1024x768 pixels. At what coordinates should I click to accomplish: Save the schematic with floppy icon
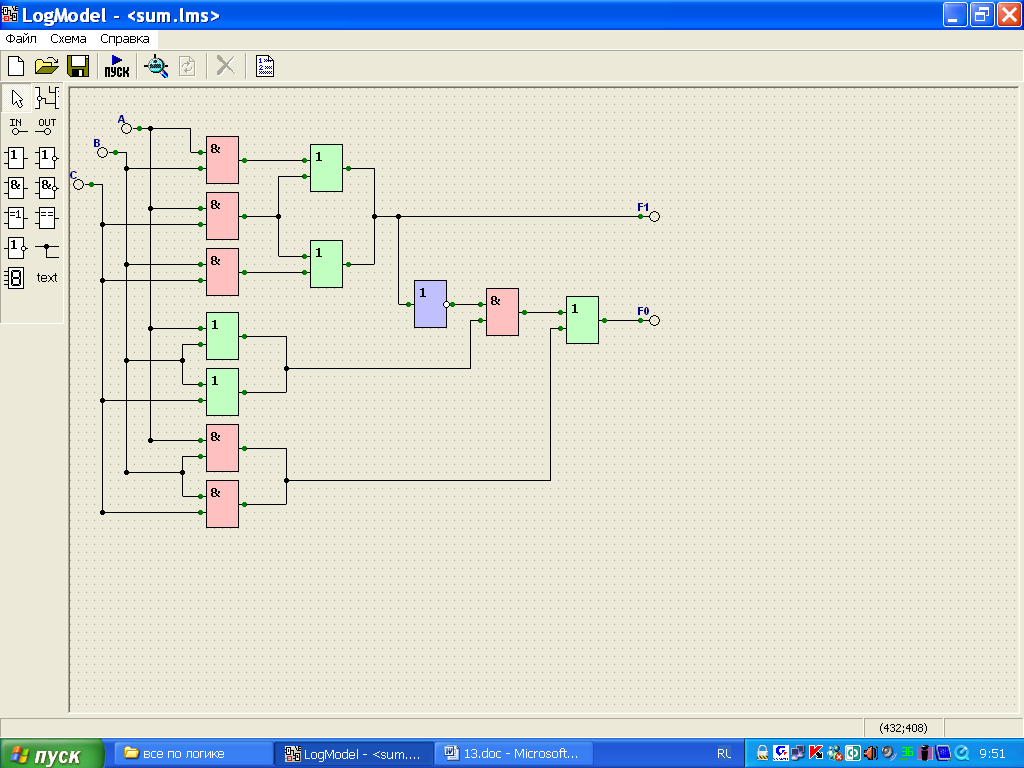(78, 66)
